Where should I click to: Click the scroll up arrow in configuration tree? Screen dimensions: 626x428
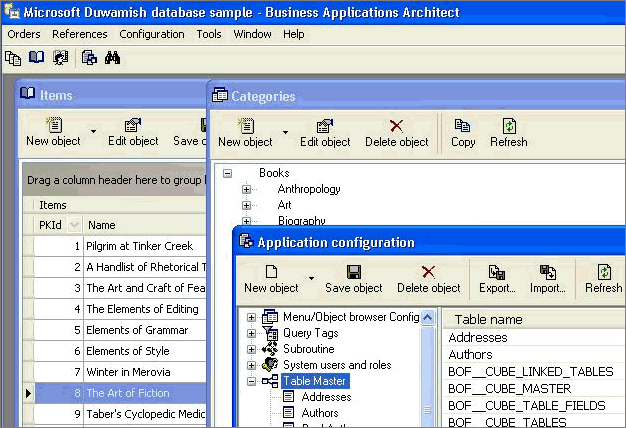(x=428, y=318)
